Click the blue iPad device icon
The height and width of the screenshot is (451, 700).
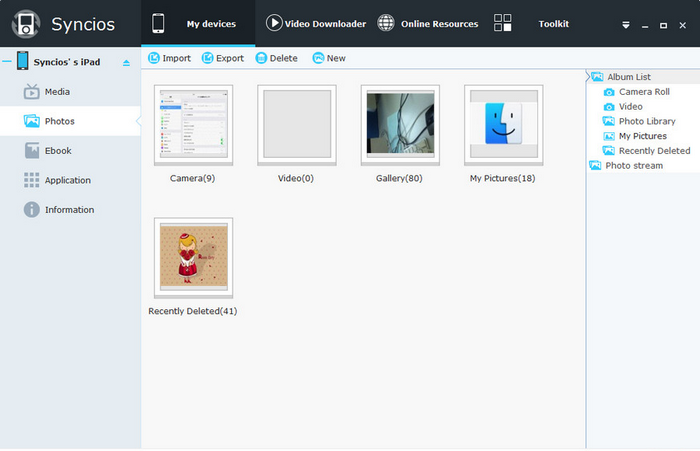point(22,61)
